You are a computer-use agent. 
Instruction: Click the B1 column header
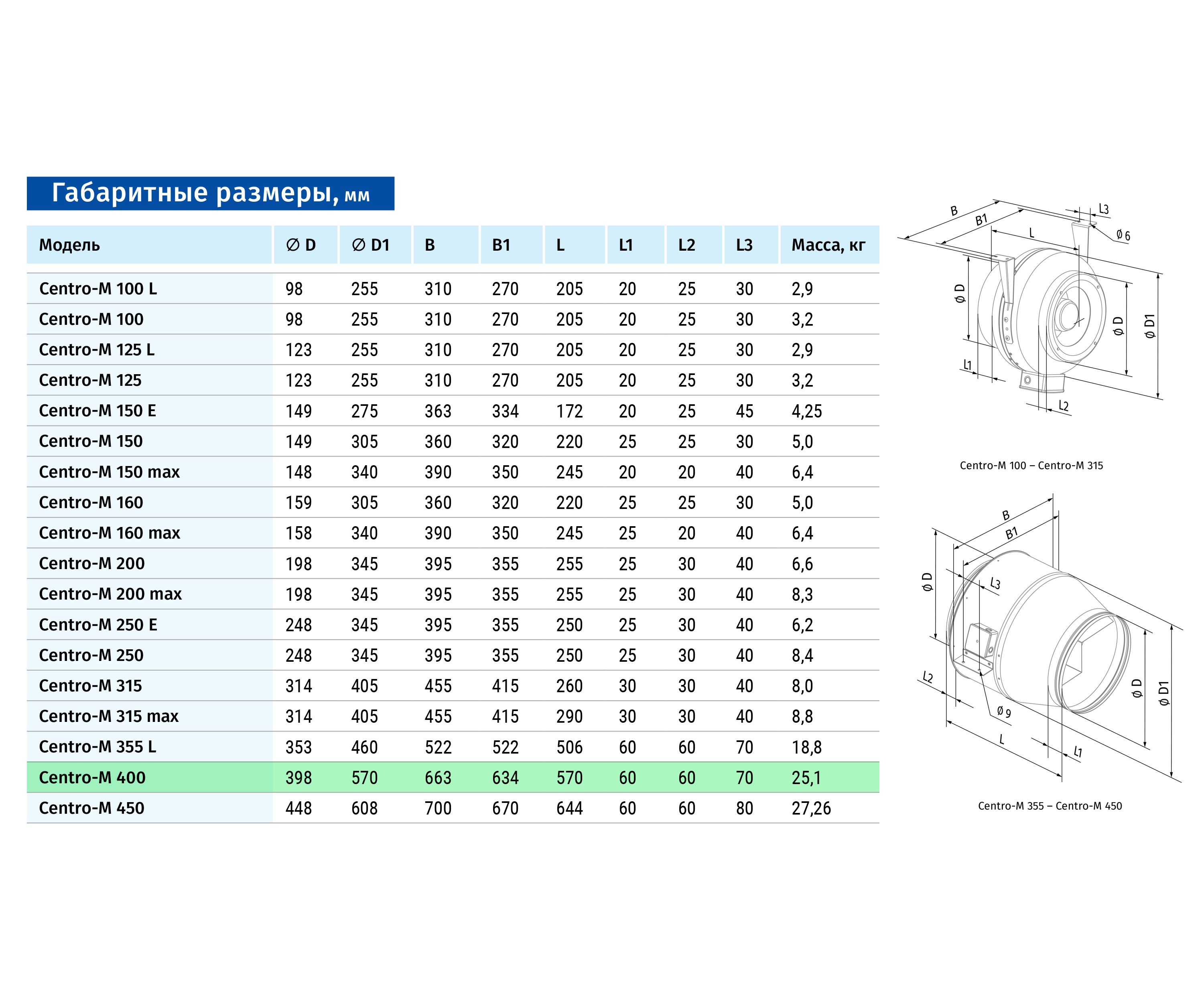tap(501, 245)
